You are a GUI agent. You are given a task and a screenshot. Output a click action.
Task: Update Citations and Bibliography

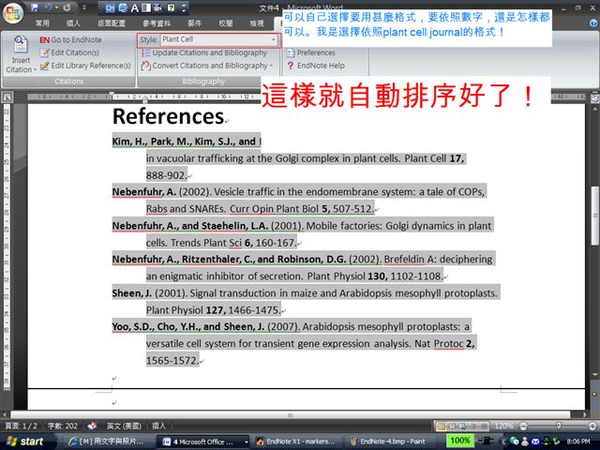pos(204,53)
